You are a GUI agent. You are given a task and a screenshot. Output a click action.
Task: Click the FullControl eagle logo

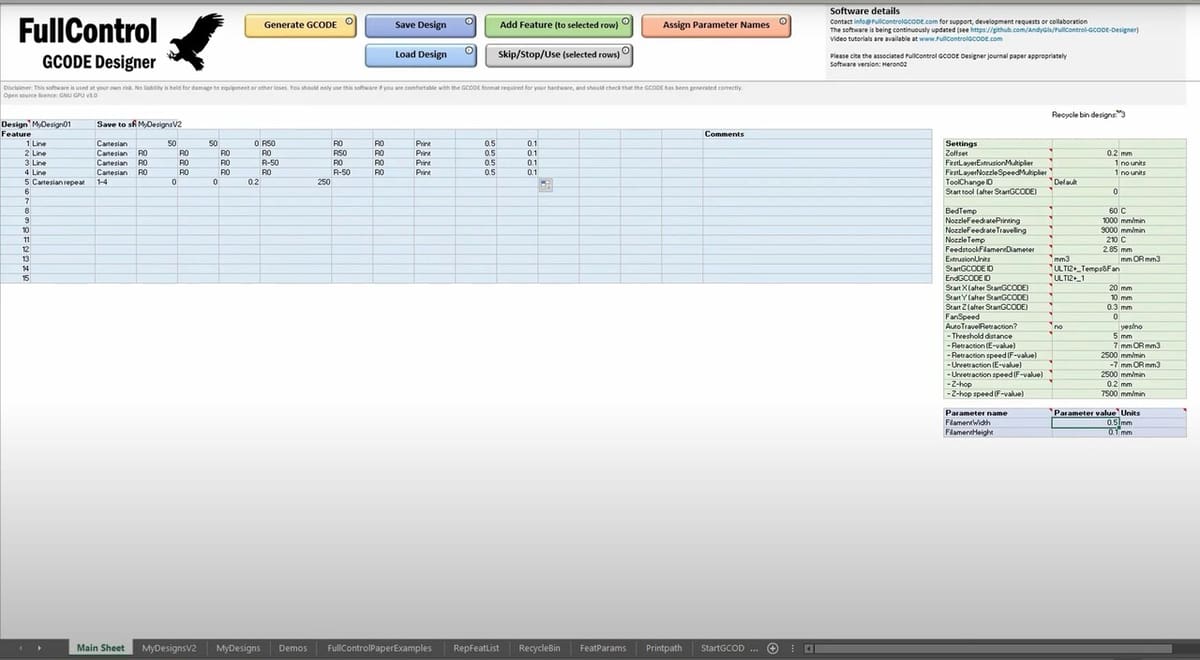[x=196, y=42]
